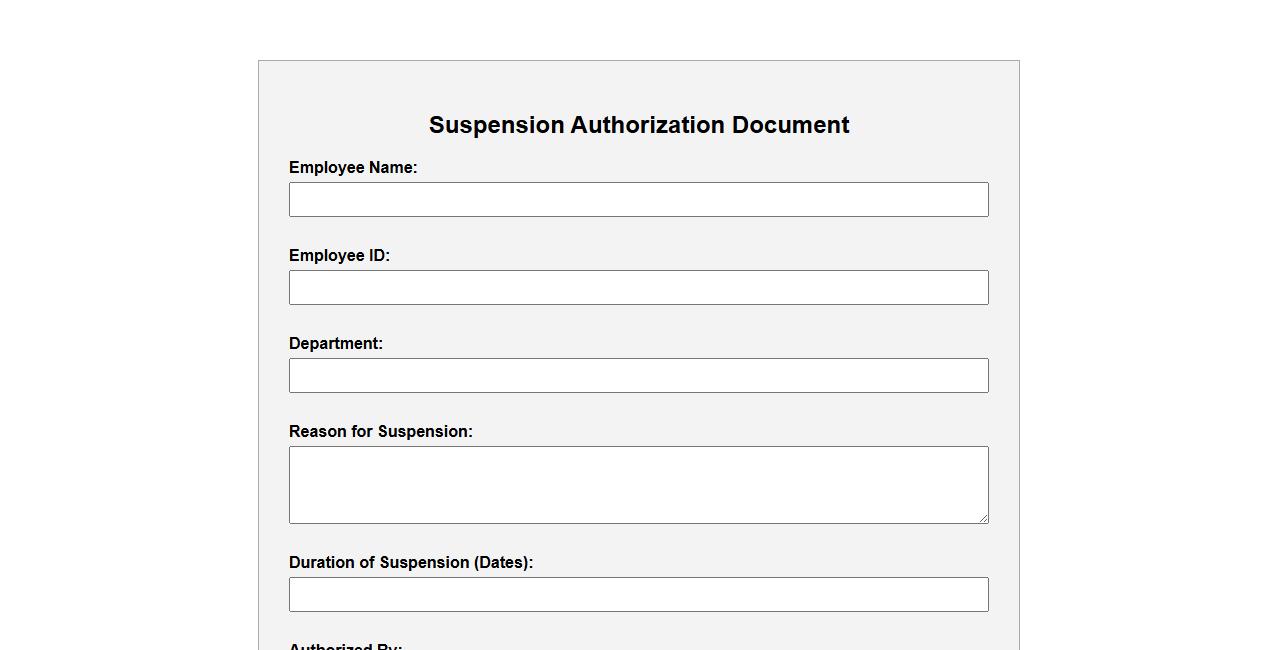1278x650 pixels.
Task: Click the word 'Authorization' in the title
Action: point(647,125)
